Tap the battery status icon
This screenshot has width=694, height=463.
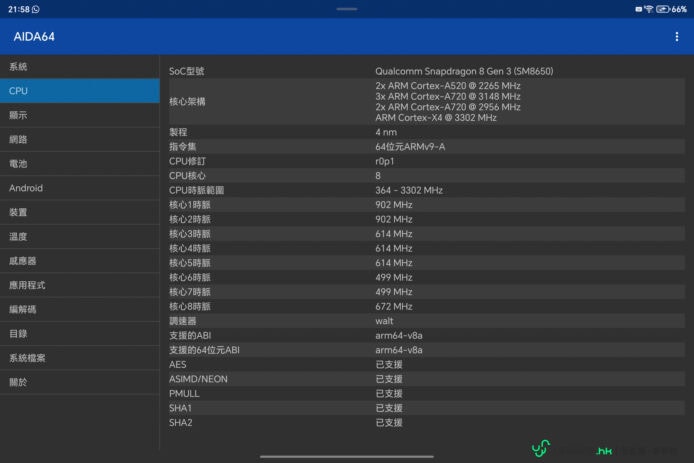[663, 9]
